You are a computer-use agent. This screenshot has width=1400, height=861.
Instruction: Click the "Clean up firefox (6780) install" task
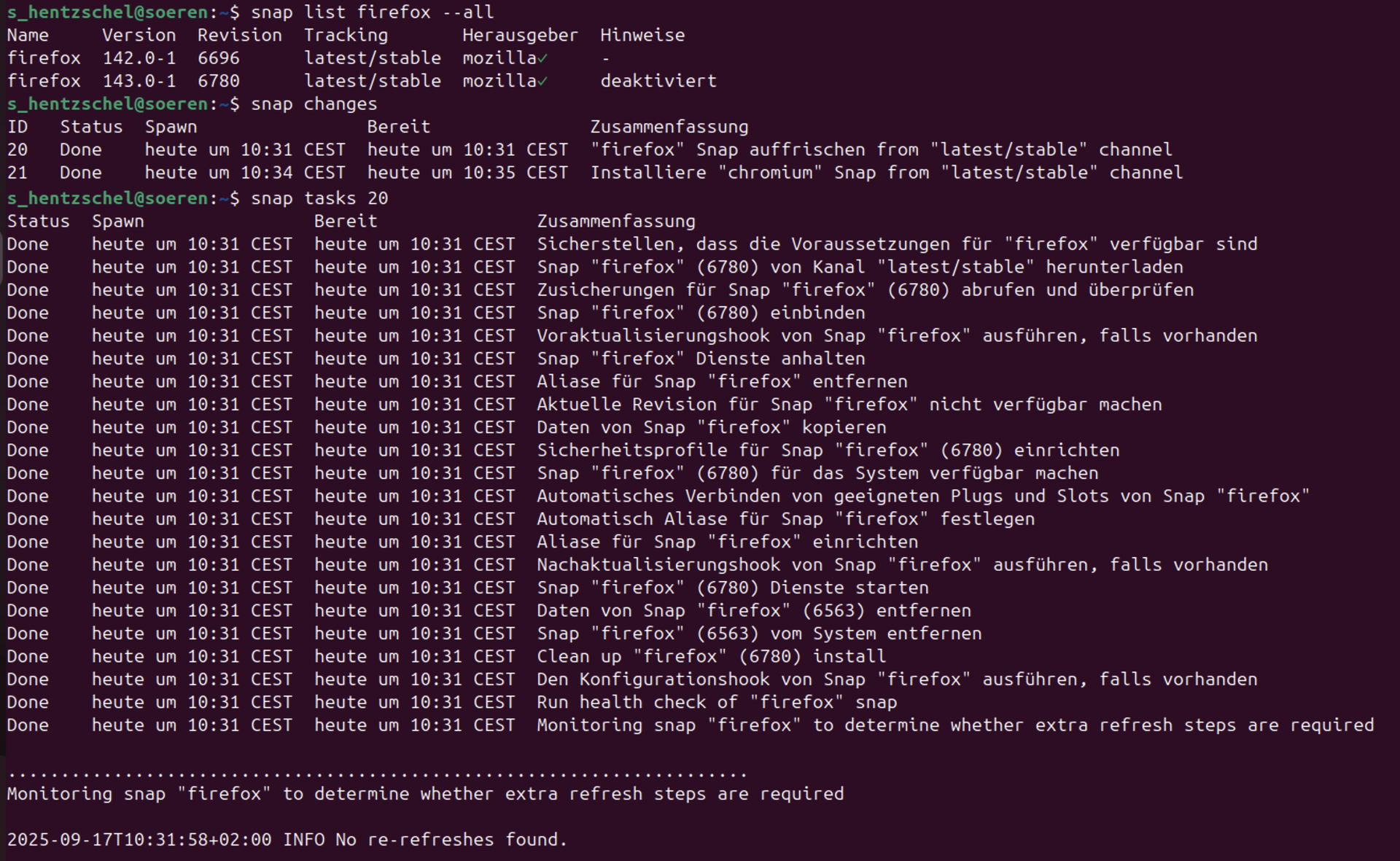711,656
